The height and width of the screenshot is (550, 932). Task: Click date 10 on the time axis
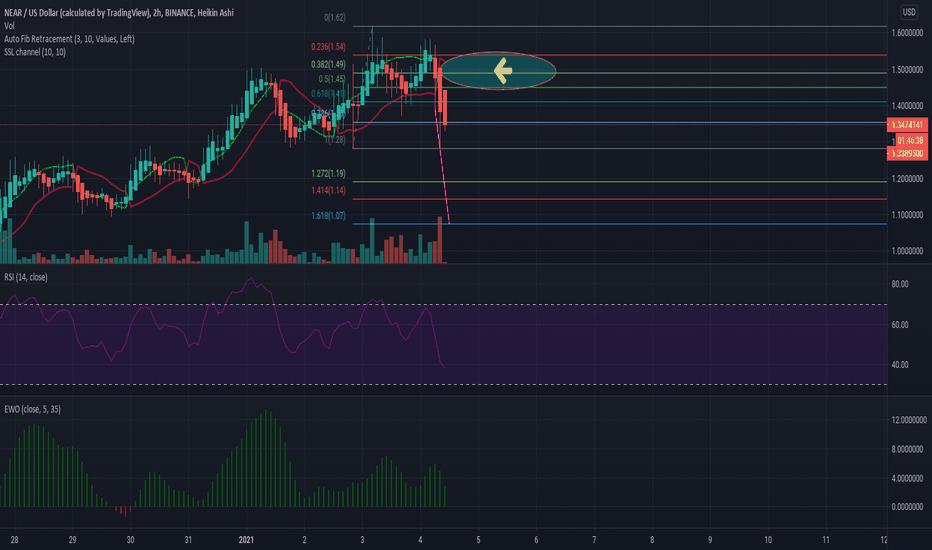pyautogui.click(x=768, y=540)
